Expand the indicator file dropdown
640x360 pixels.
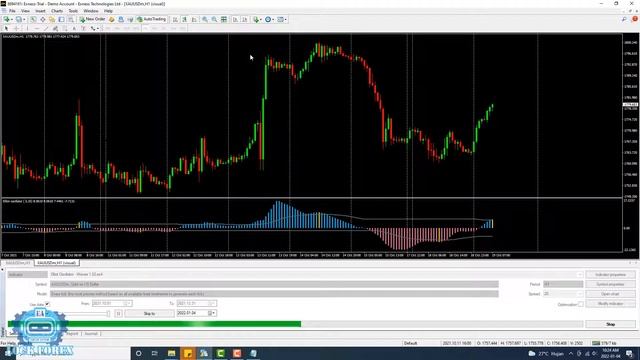pos(580,274)
